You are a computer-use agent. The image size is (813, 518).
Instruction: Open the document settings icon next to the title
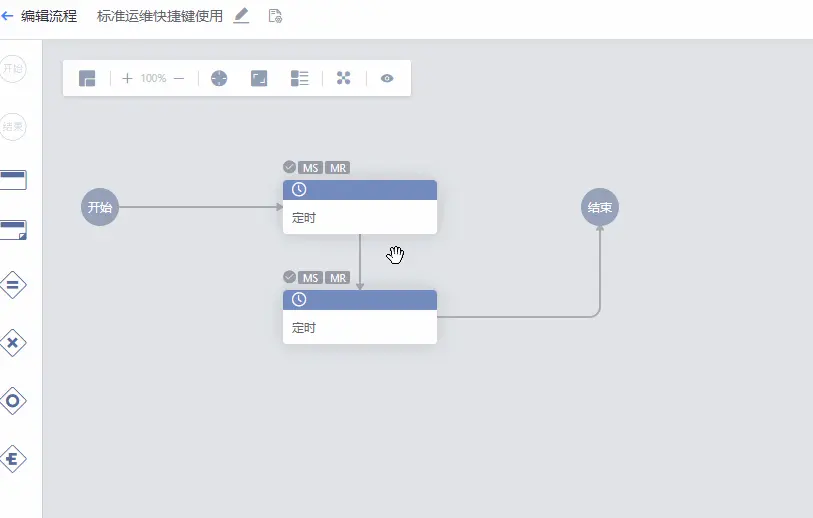pyautogui.click(x=275, y=16)
